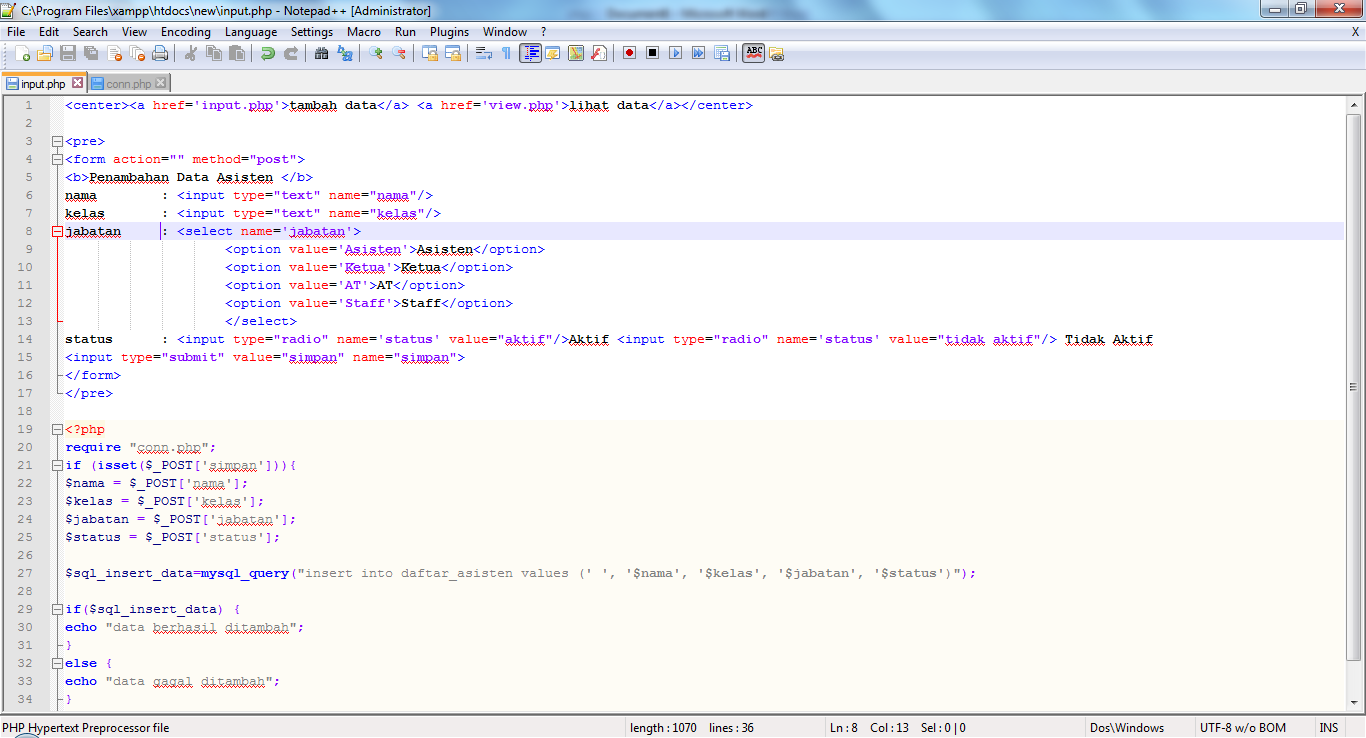The image size is (1366, 738).
Task: Open the Replace toolbar icon
Action: click(345, 53)
